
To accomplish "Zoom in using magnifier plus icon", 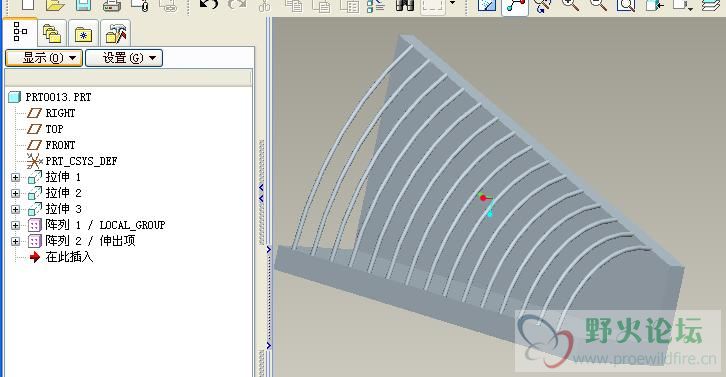I will 570,5.
